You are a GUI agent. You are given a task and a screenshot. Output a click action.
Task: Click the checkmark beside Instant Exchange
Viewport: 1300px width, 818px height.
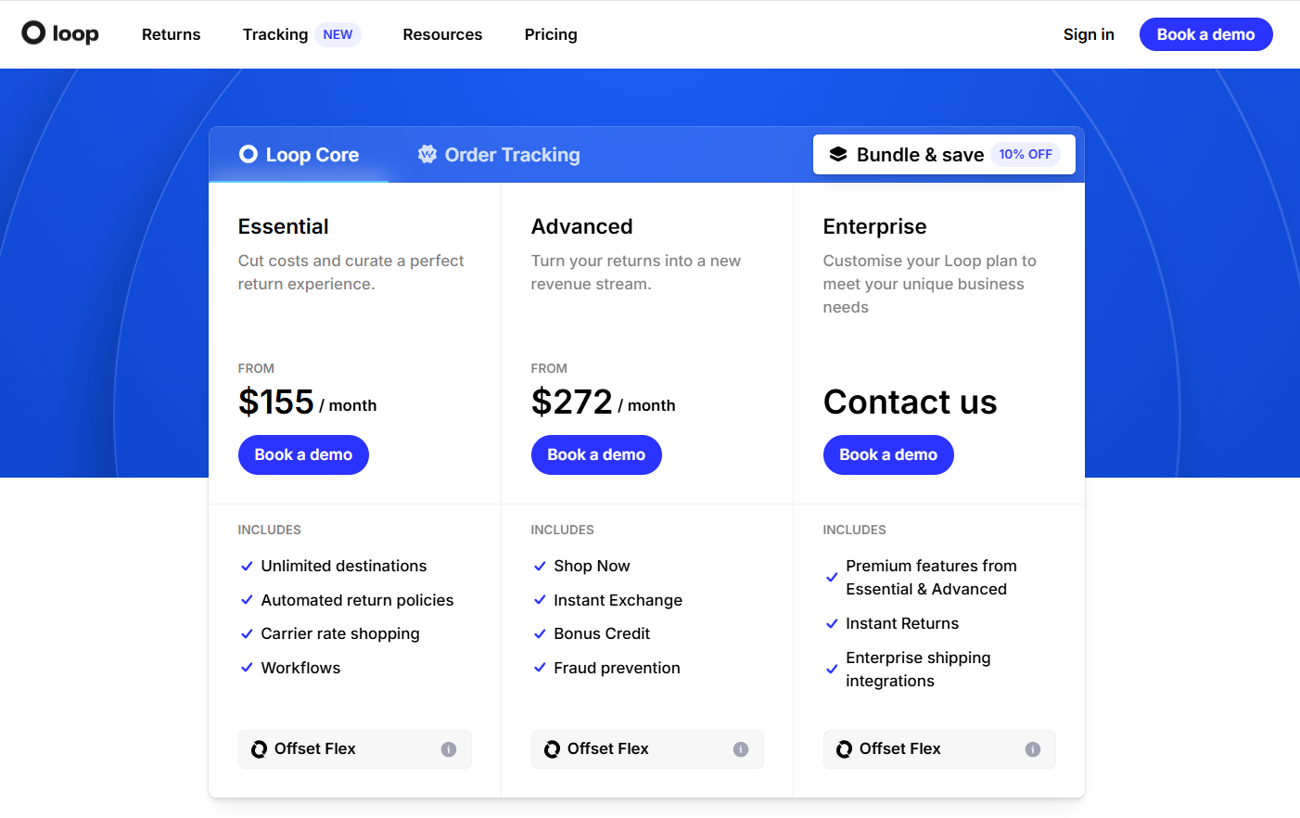point(539,600)
